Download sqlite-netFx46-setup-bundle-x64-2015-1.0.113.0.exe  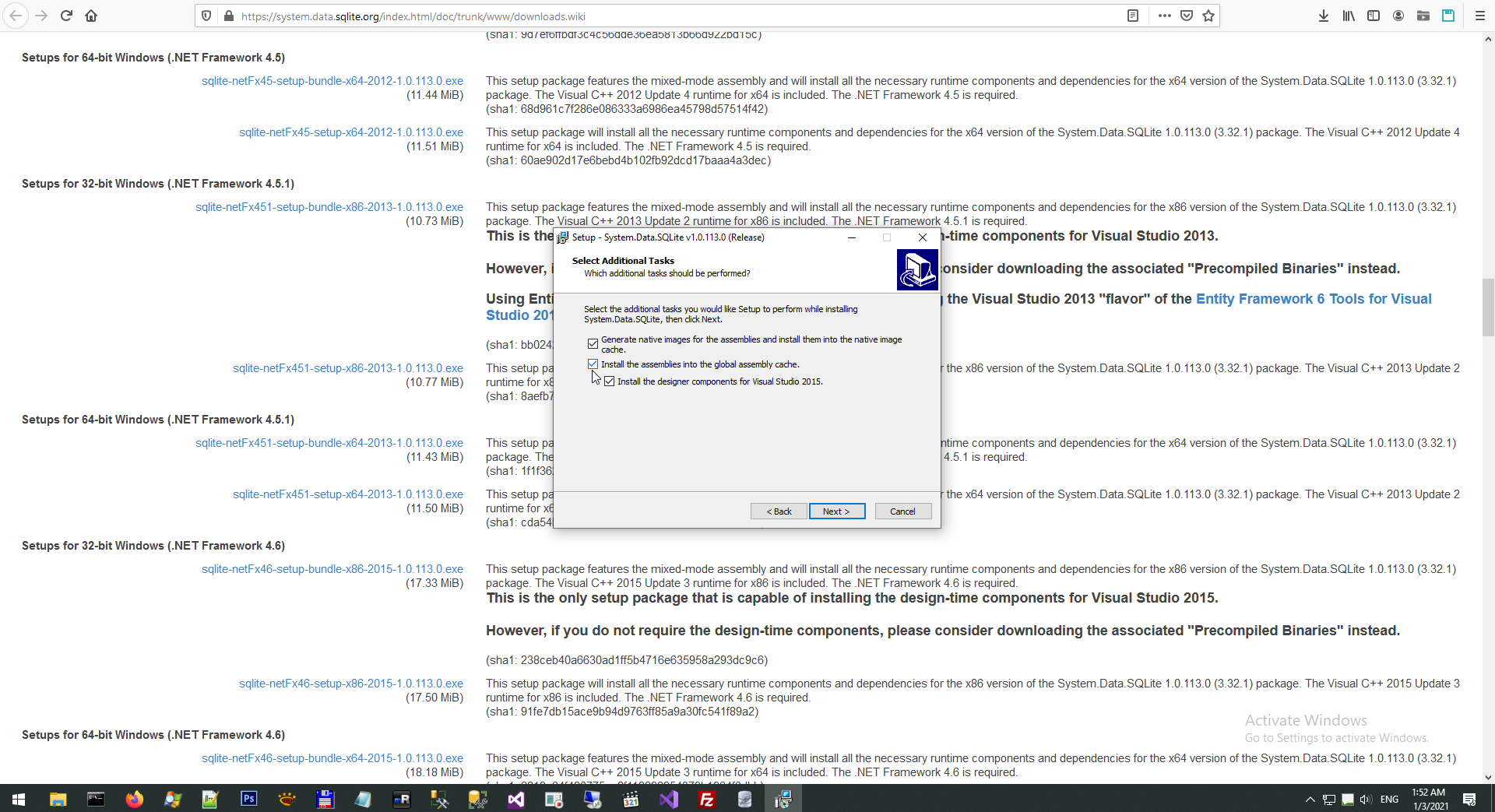coord(332,758)
